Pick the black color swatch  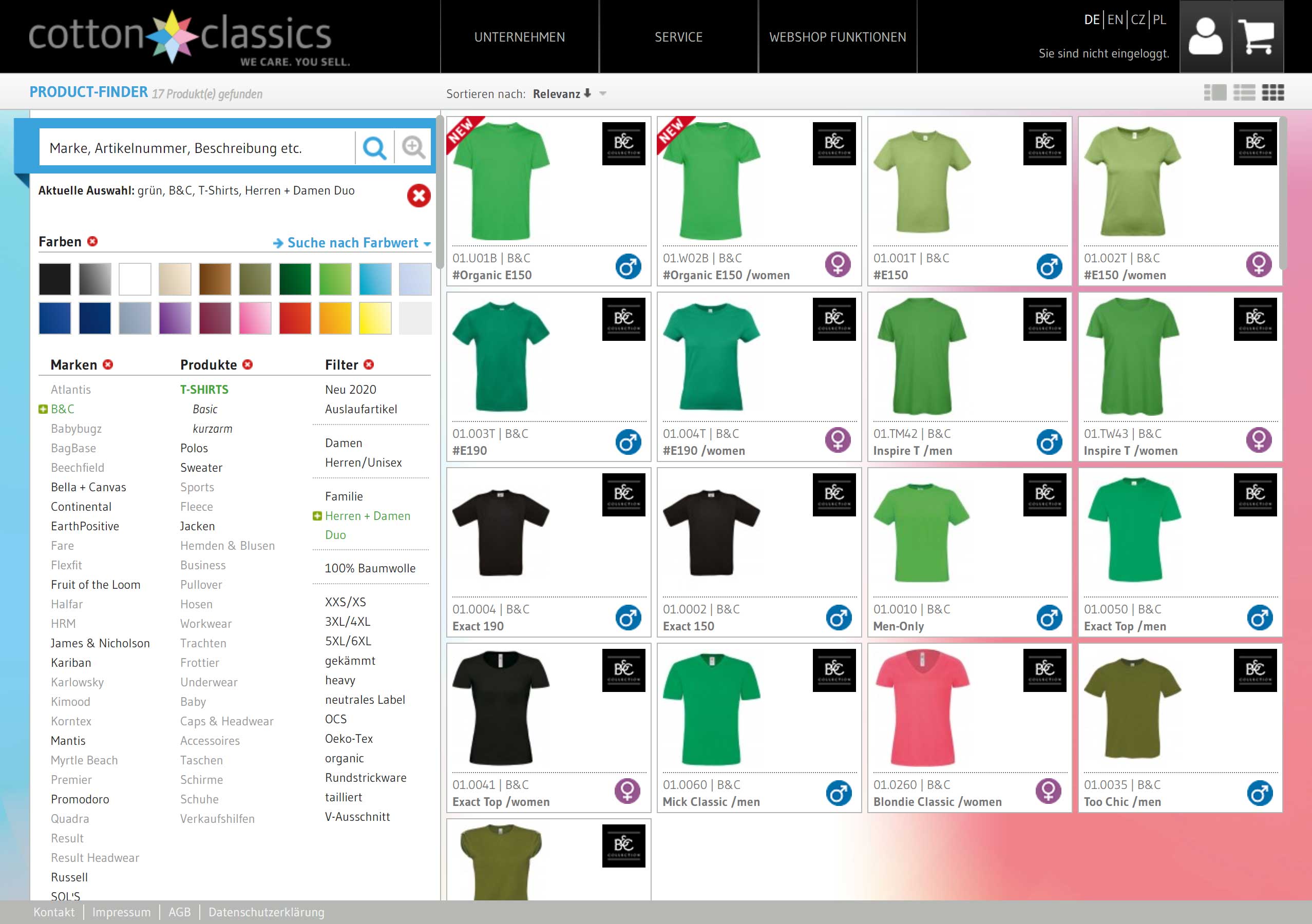coord(55,279)
